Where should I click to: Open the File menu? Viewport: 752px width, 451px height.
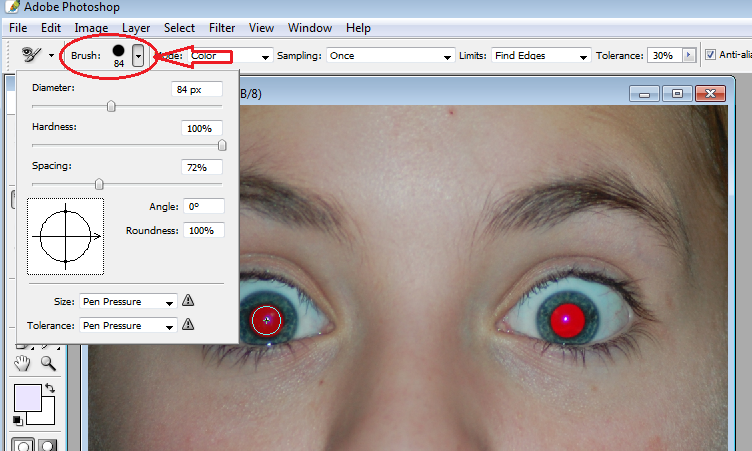coord(18,28)
